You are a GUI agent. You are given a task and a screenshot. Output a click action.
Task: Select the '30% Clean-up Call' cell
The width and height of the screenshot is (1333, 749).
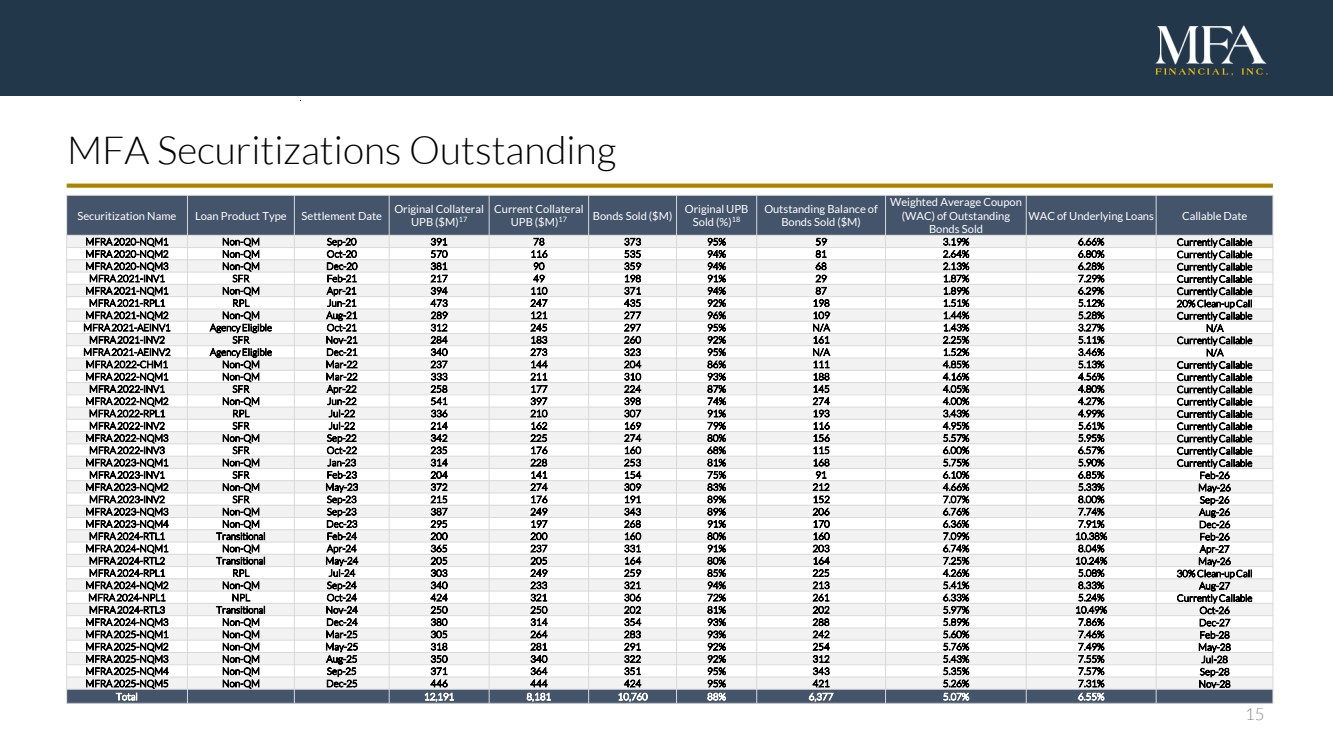(1214, 573)
